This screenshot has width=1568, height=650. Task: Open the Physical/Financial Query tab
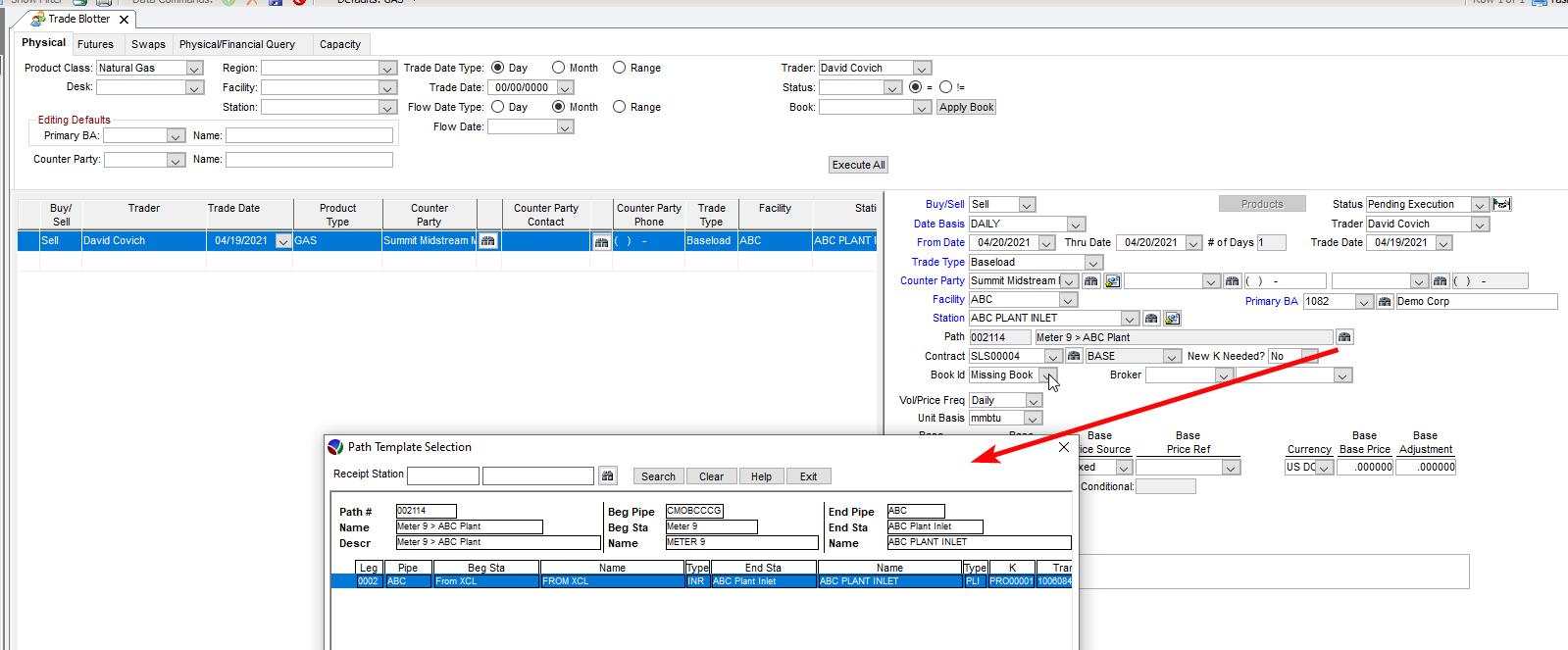236,44
